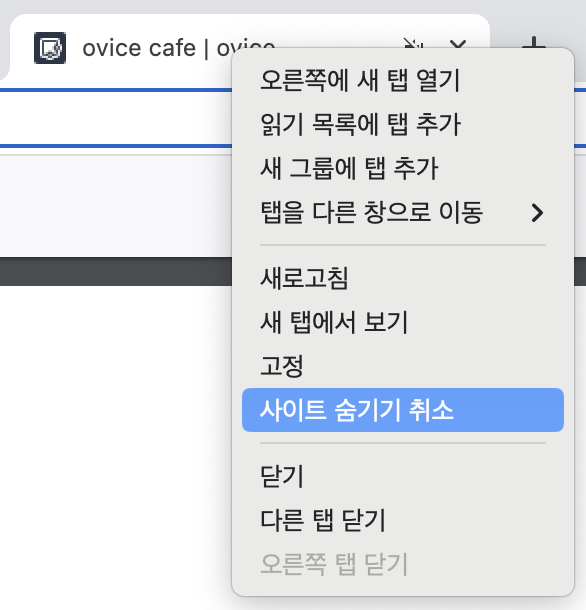Screen dimensions: 586x610
Task: Focus the blue-outlined address bar field
Action: coord(116,118)
